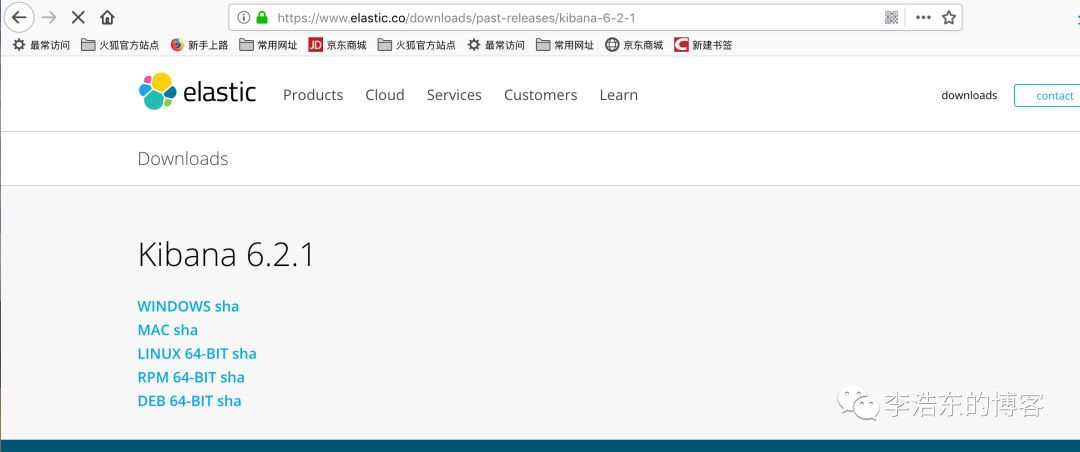This screenshot has height=452, width=1080.
Task: Open the Cloud navigation item
Action: click(384, 95)
